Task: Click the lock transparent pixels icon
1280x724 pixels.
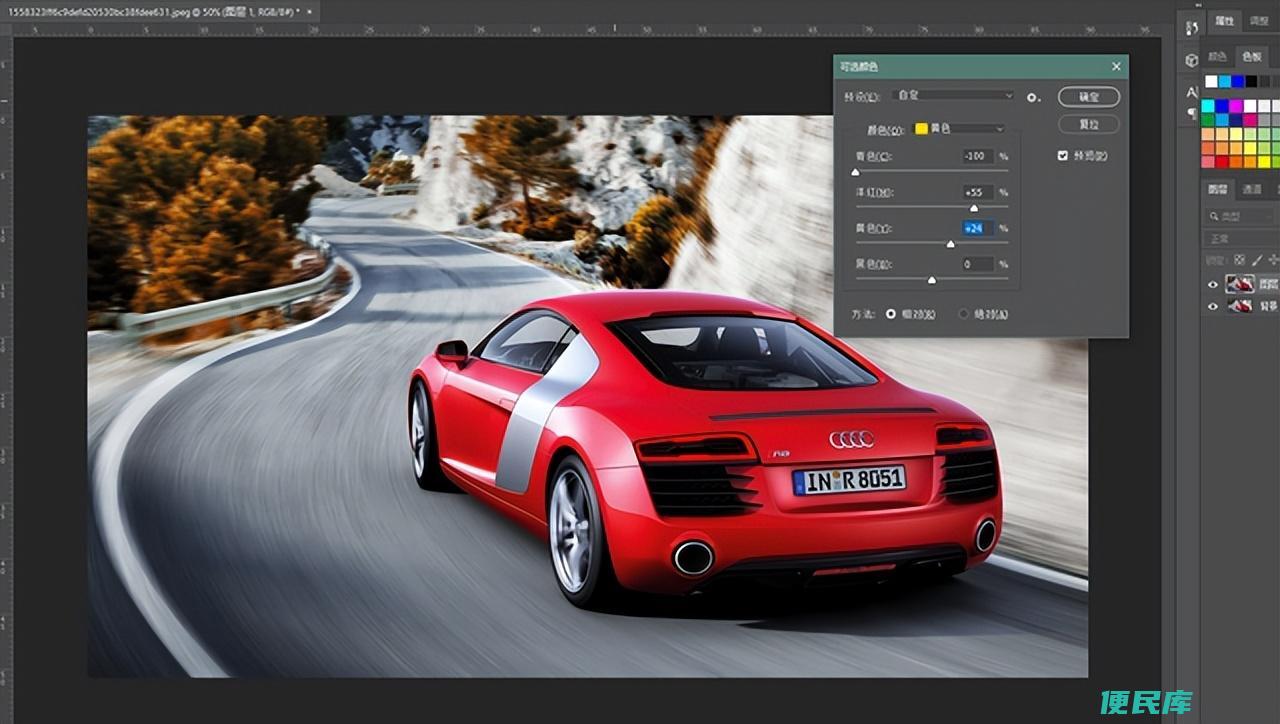Action: pyautogui.click(x=1239, y=260)
